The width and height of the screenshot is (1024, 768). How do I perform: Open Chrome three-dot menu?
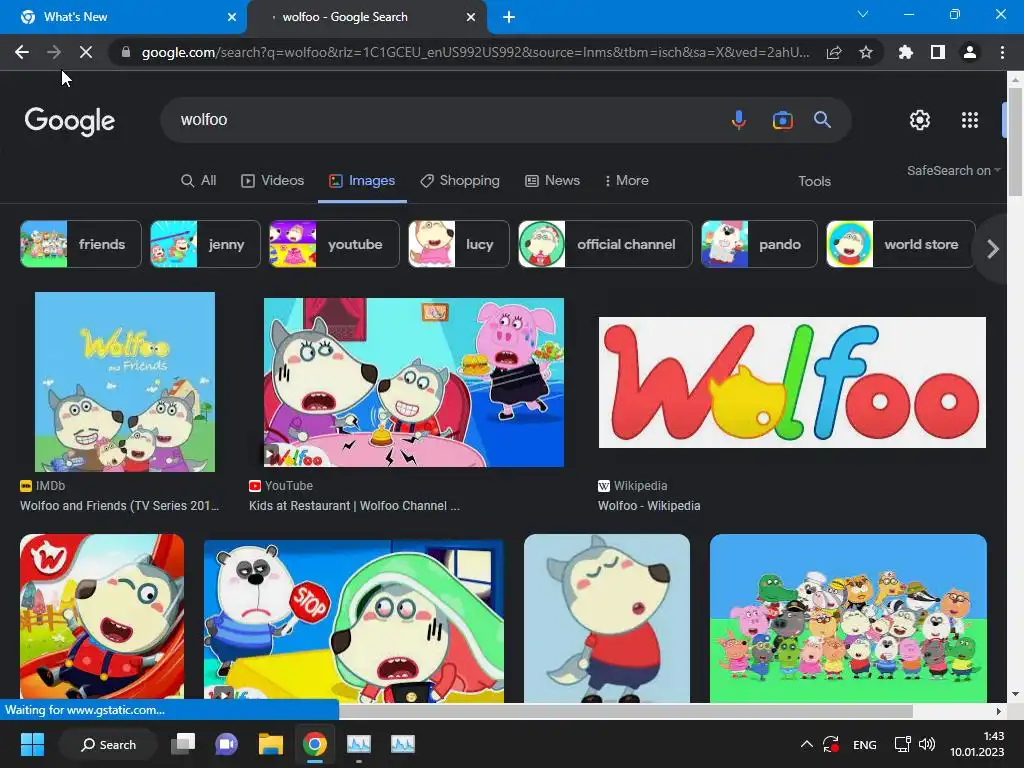click(1002, 52)
